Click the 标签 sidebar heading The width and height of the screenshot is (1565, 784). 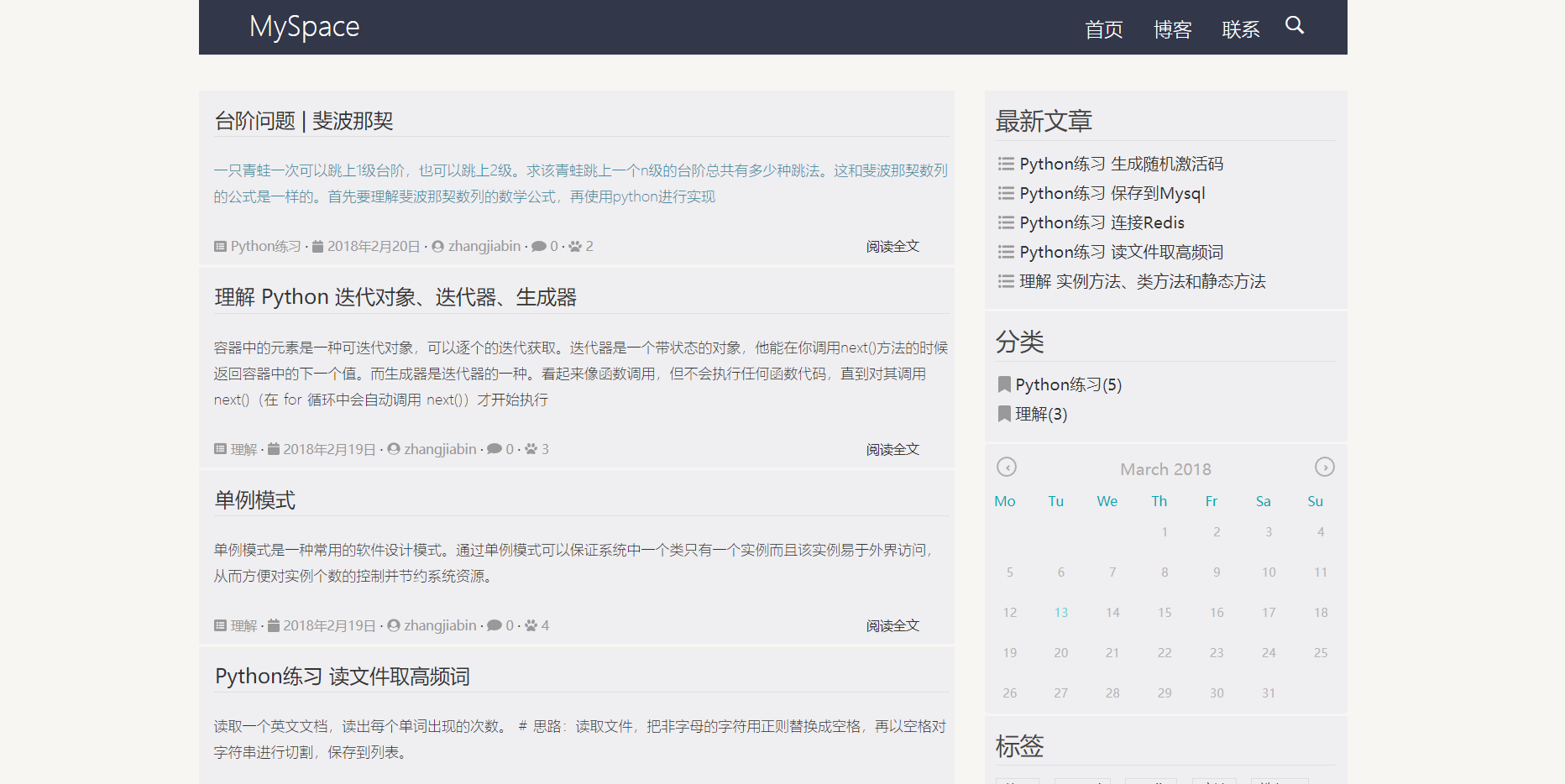[x=1020, y=746]
